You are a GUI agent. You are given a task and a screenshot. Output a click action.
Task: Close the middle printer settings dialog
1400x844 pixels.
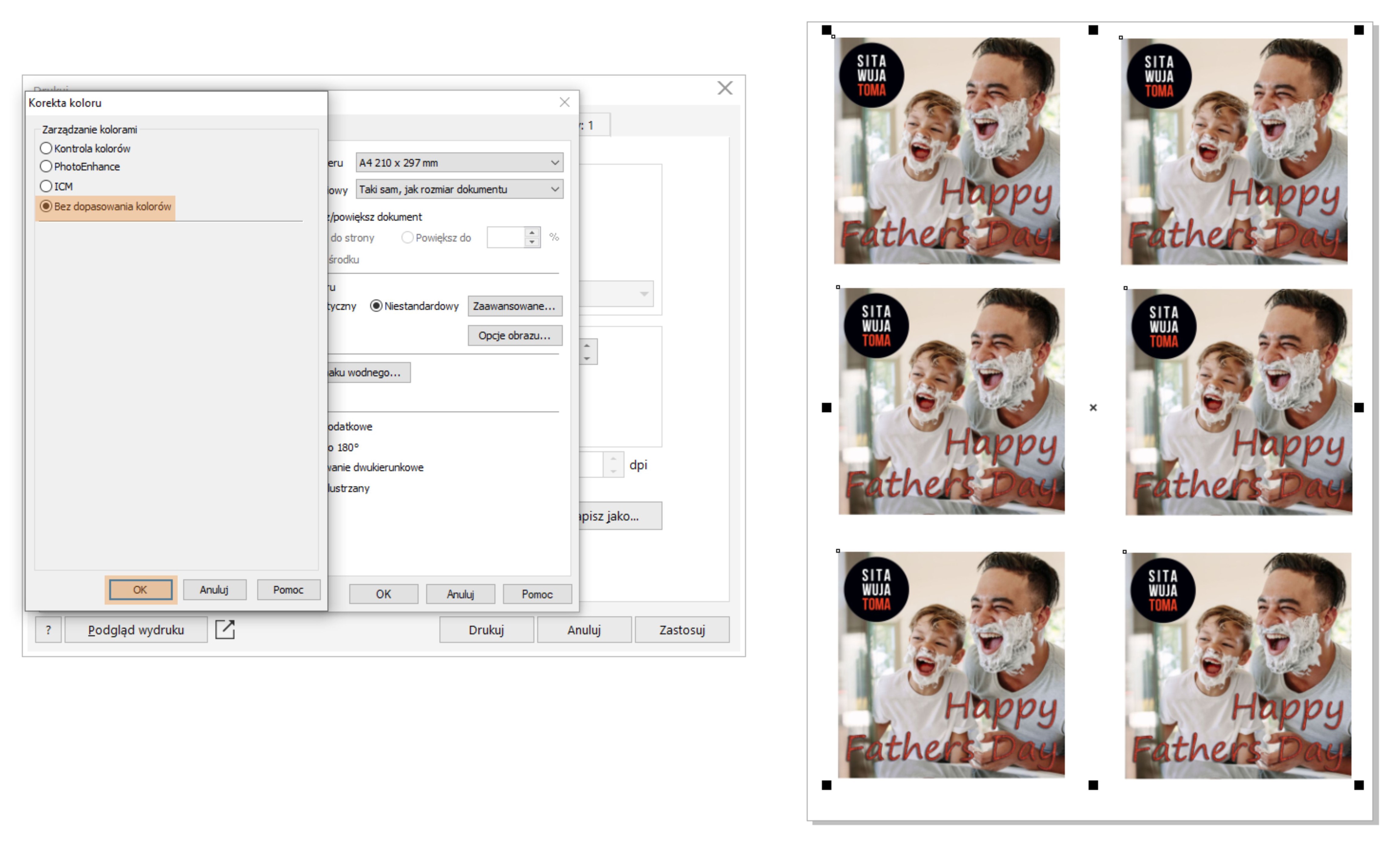[564, 102]
